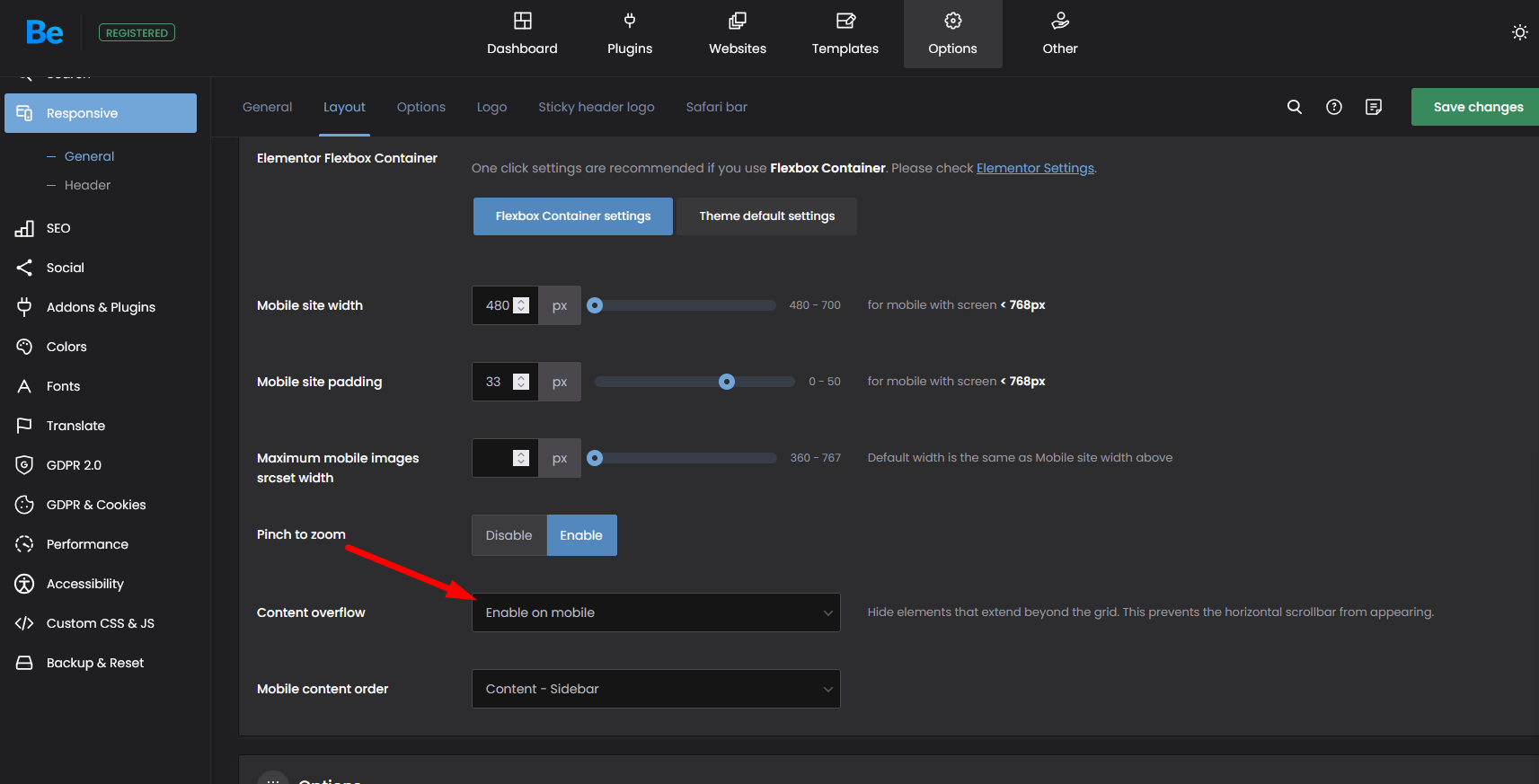Open the Other section
This screenshot has height=784, width=1539.
1060,34
